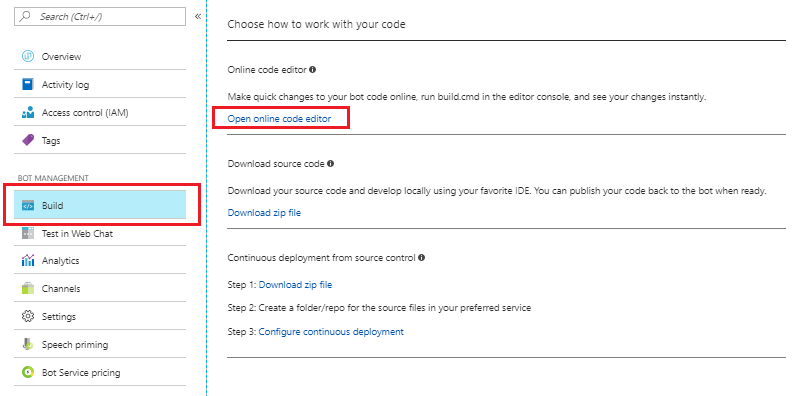Click the Analytics chart icon
This screenshot has width=795, height=396.
pyautogui.click(x=27, y=261)
